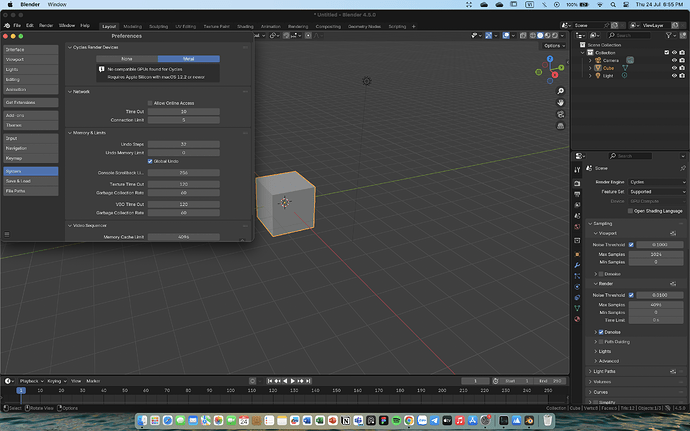The image size is (690, 431).
Task: Open Interface section in Preferences
Action: pos(31,49)
